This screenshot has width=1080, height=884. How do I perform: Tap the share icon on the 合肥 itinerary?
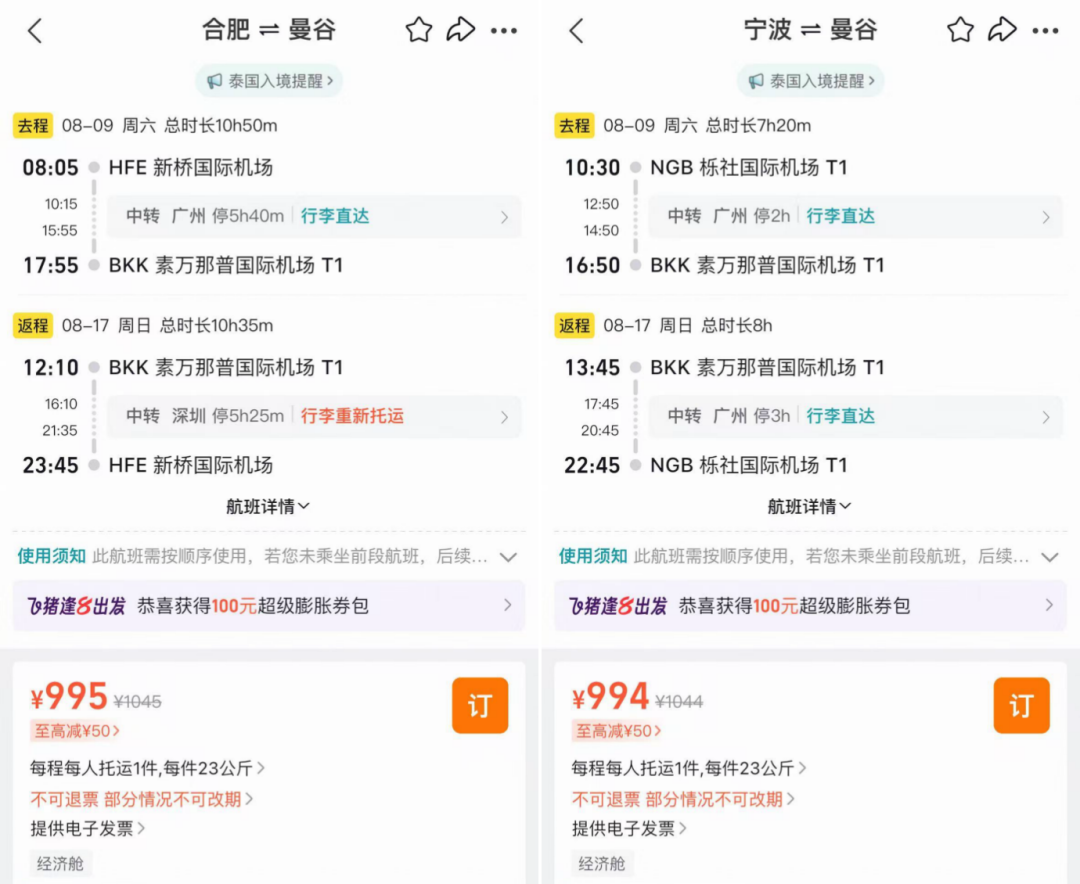click(461, 30)
